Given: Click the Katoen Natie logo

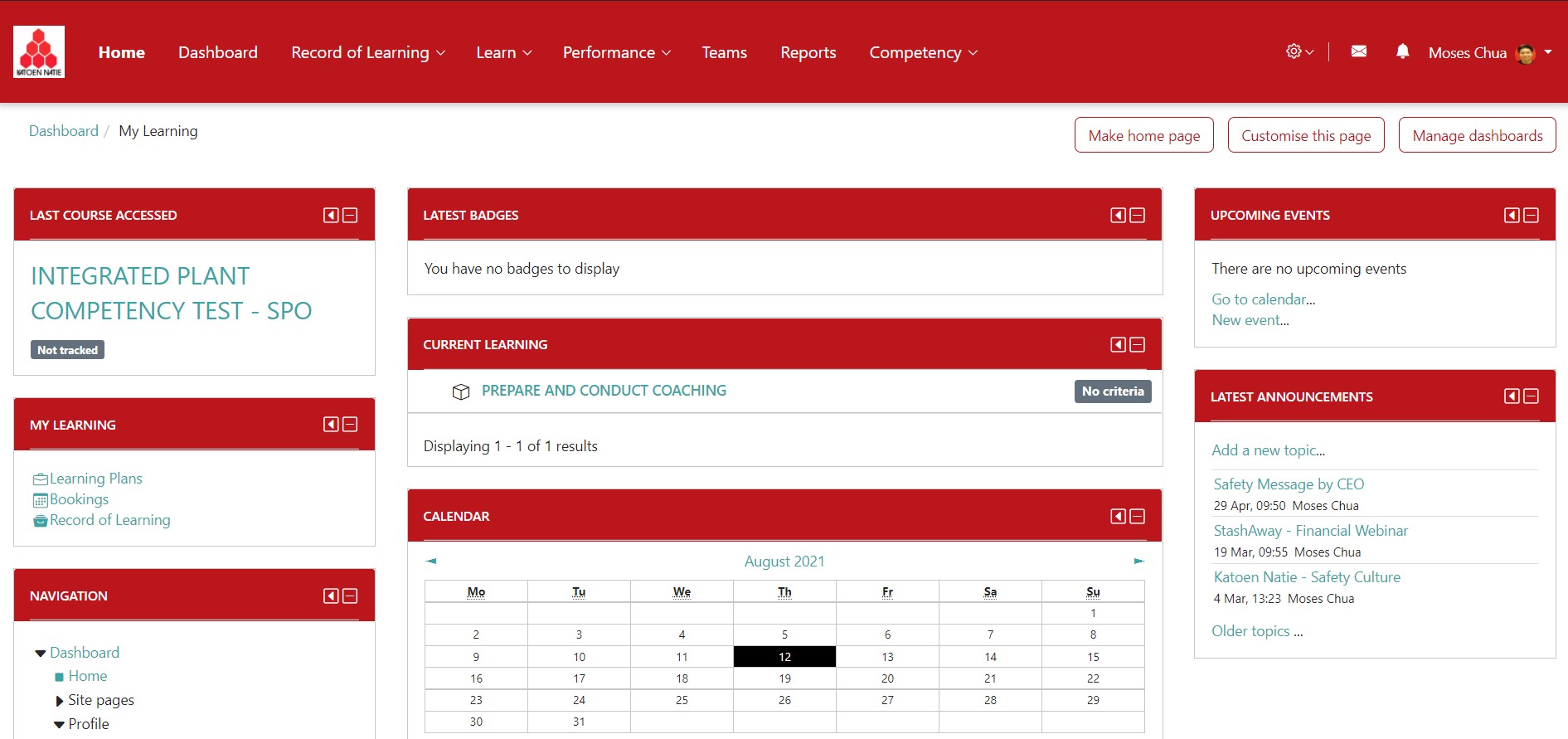Looking at the screenshot, I should click(x=39, y=51).
